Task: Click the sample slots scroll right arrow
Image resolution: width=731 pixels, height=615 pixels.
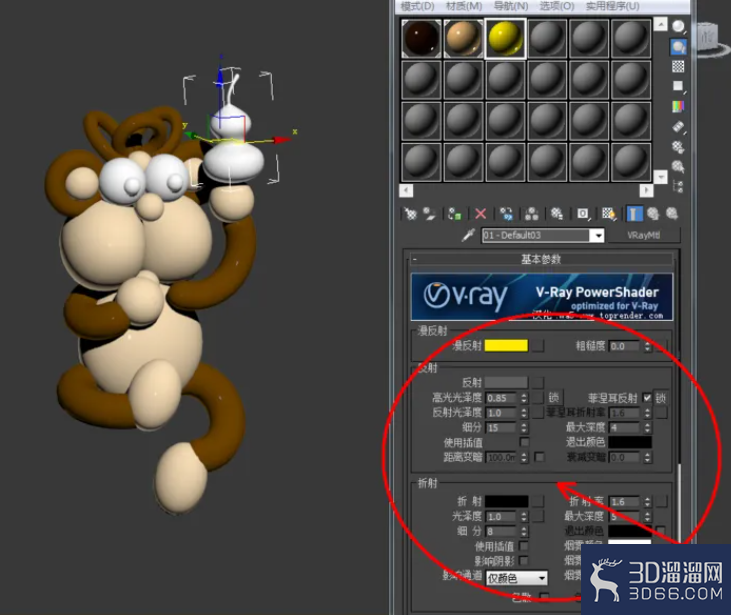Action: coord(646,190)
